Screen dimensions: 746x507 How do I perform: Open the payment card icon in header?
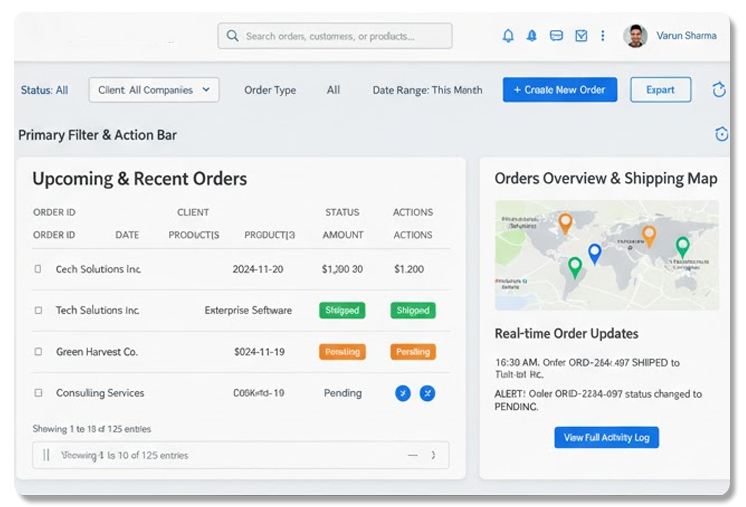[557, 36]
